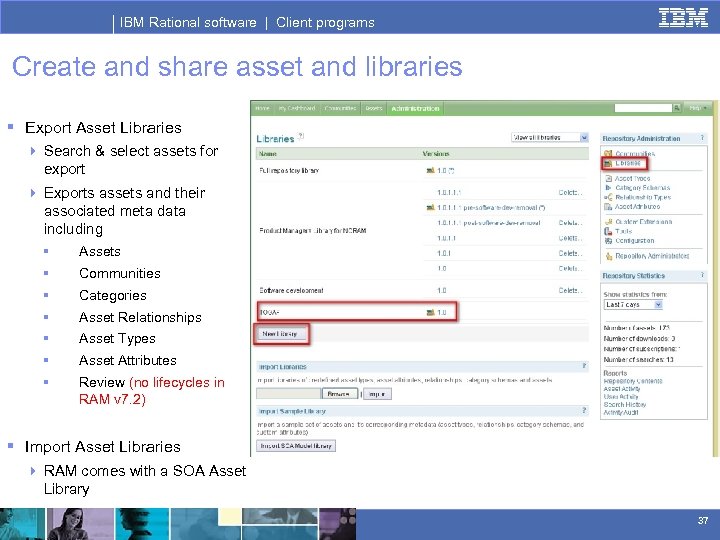
Task: Click the library icon for Full repository 1.0
Action: pos(430,170)
